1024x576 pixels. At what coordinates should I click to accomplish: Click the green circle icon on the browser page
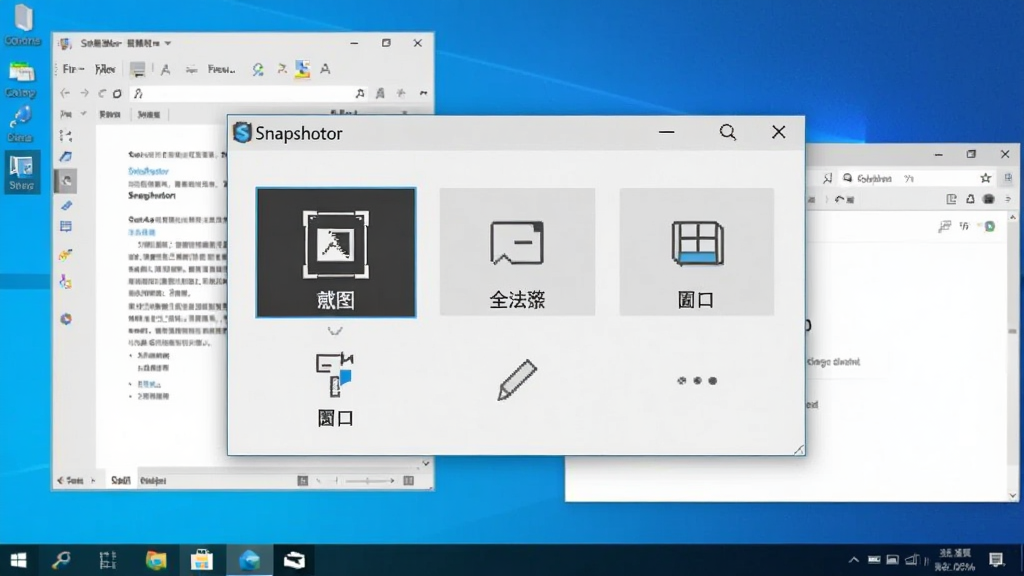(x=990, y=227)
